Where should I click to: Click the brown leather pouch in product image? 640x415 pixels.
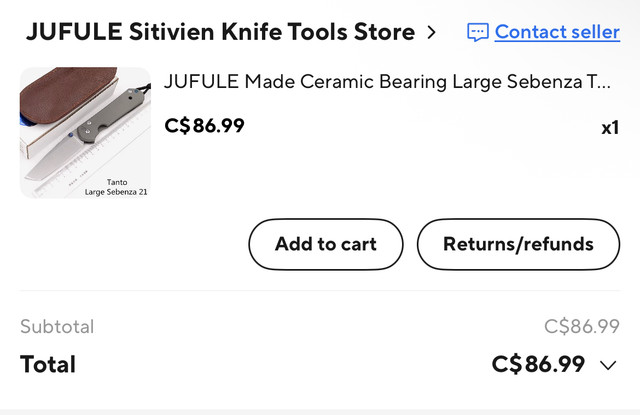[65, 92]
